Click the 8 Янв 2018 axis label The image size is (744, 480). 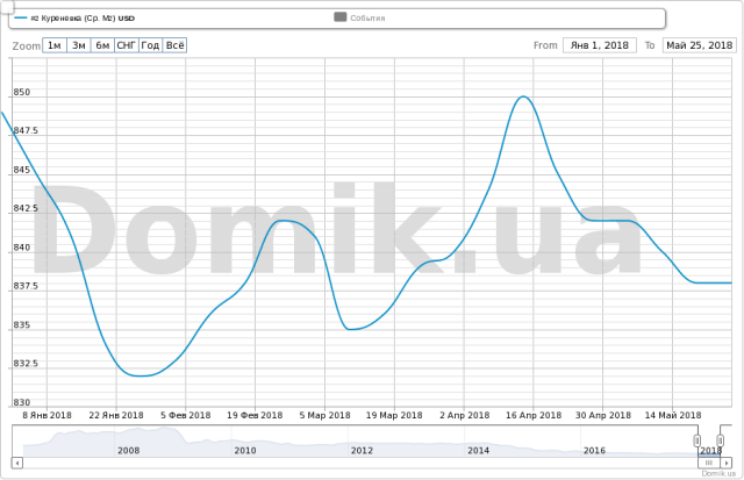(x=47, y=415)
